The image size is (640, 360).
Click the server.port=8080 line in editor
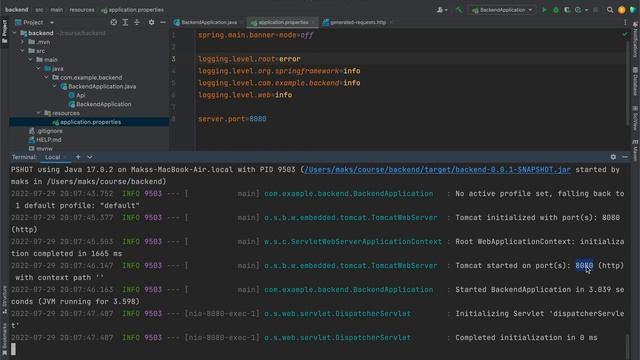point(232,119)
